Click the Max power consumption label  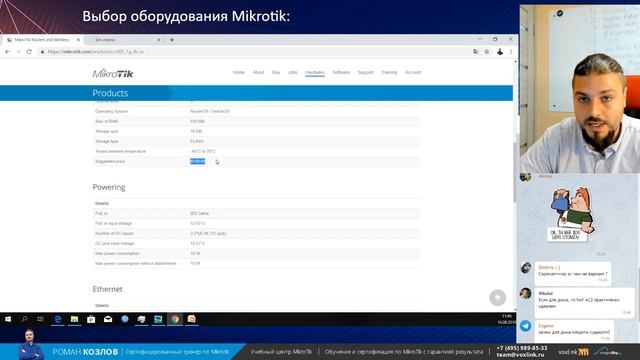[117, 253]
